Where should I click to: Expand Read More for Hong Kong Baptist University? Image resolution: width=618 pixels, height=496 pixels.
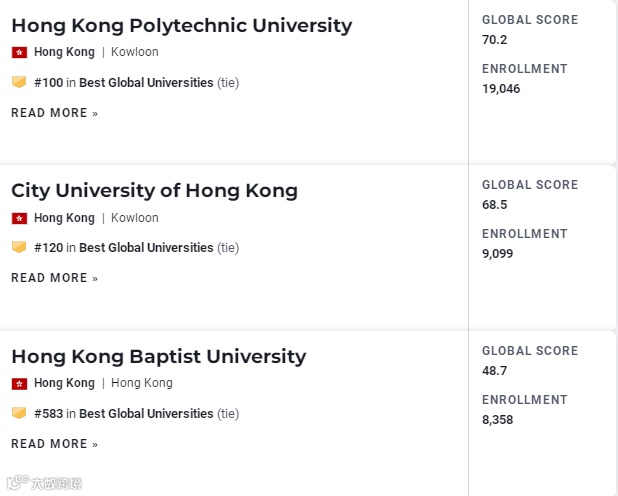[x=54, y=444]
